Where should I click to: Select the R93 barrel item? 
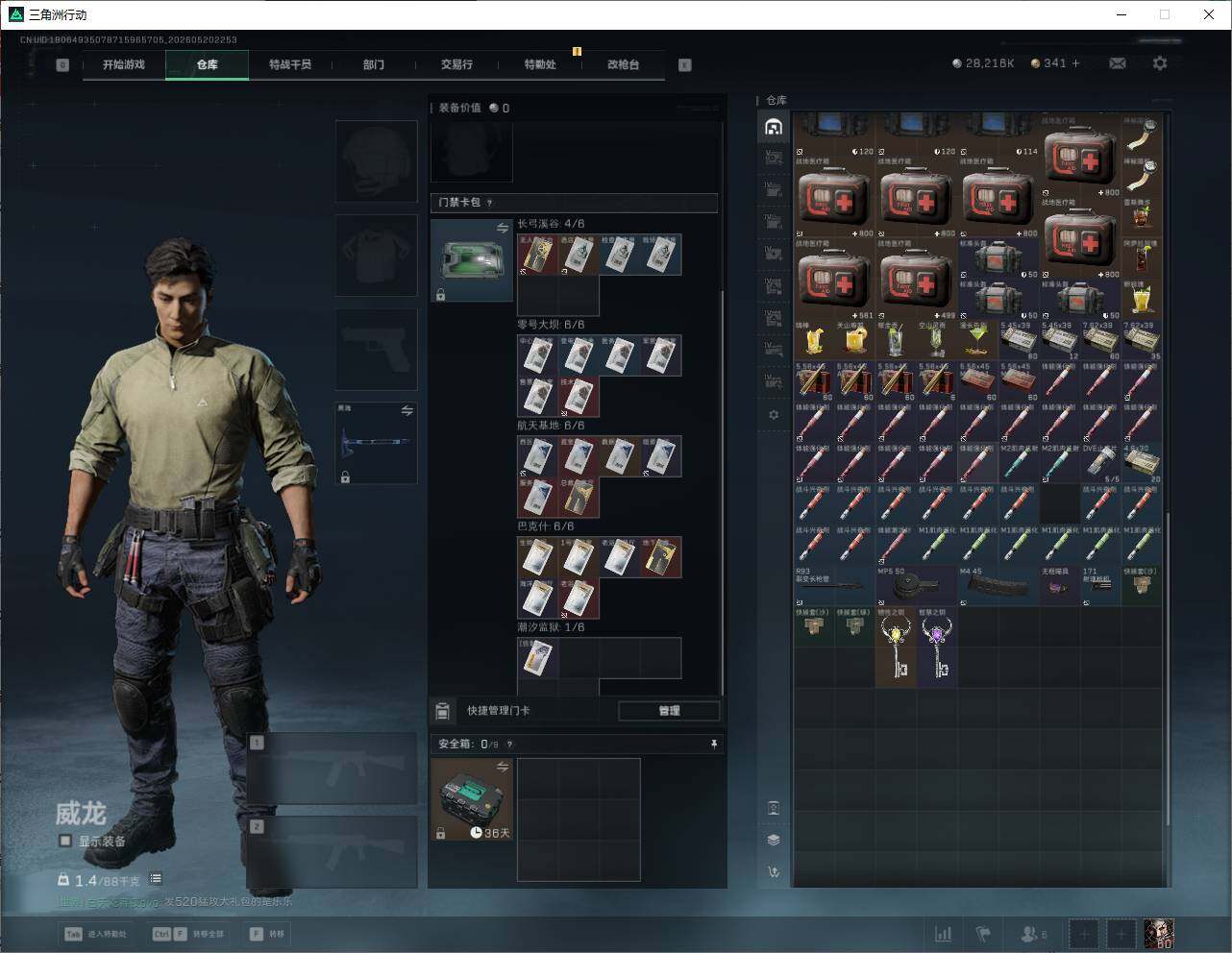834,585
